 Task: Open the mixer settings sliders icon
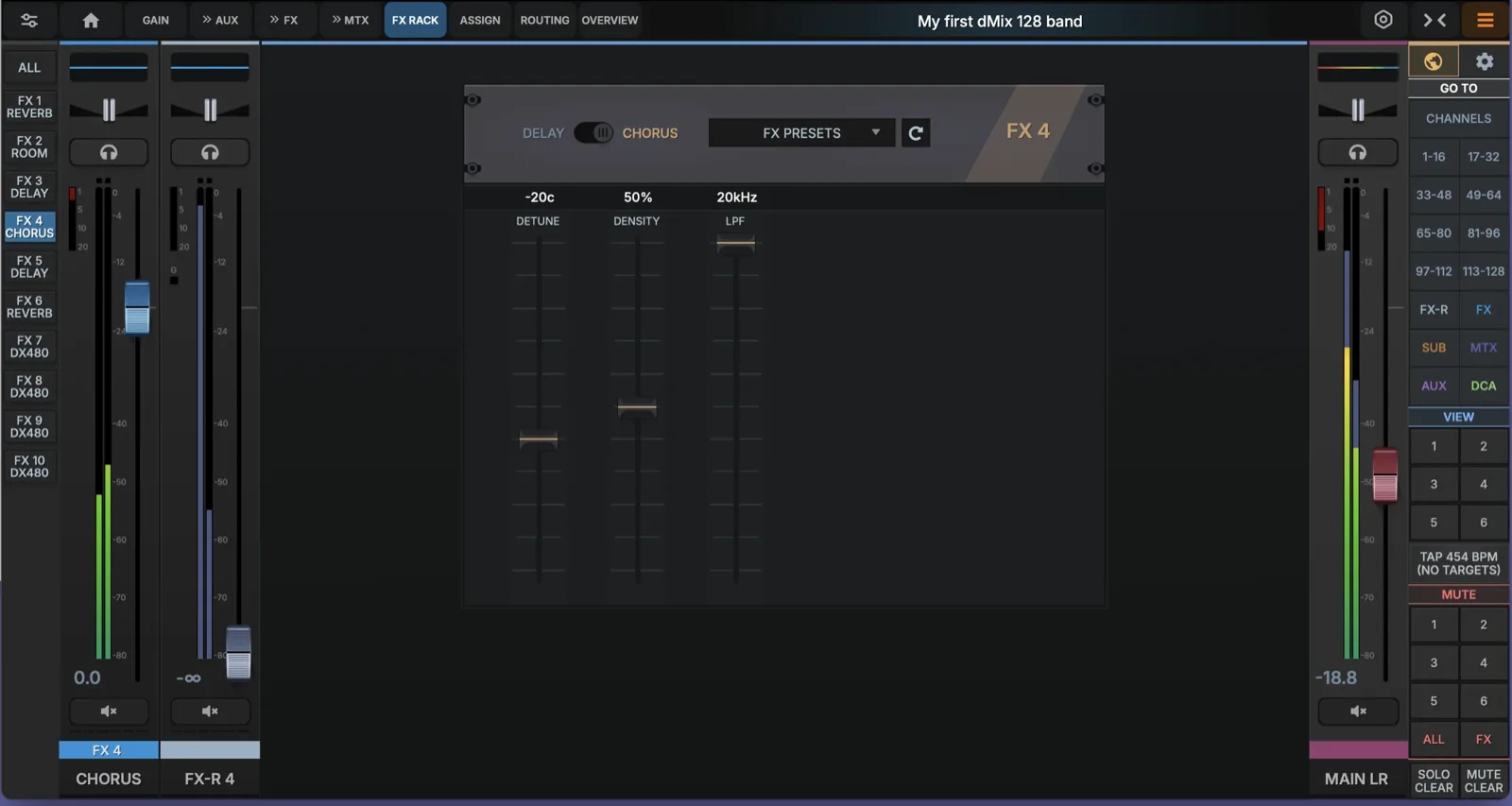pos(29,20)
